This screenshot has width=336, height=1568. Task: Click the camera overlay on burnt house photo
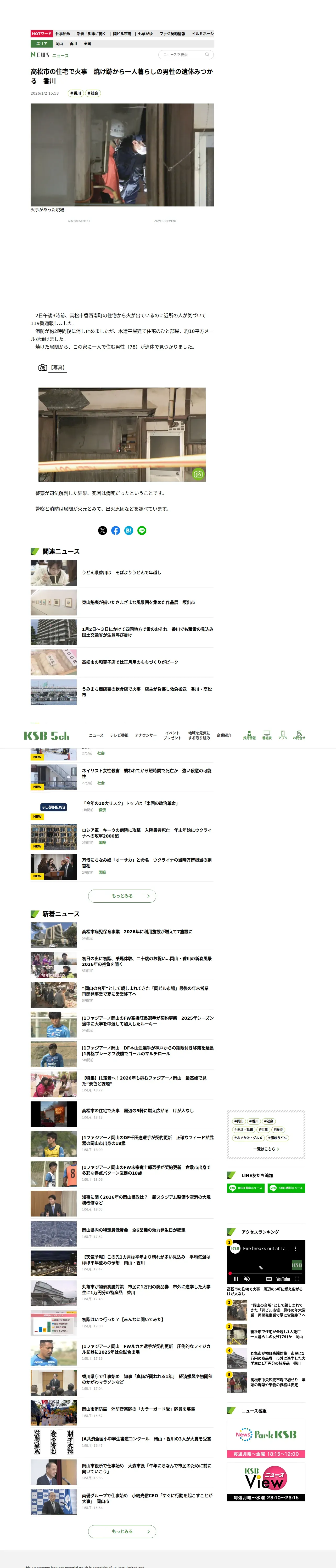click(198, 474)
